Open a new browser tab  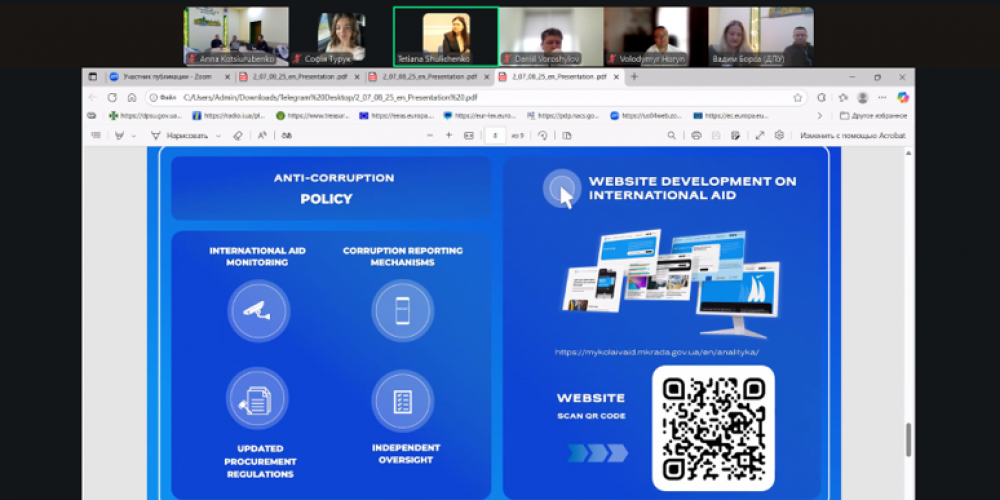[633, 76]
